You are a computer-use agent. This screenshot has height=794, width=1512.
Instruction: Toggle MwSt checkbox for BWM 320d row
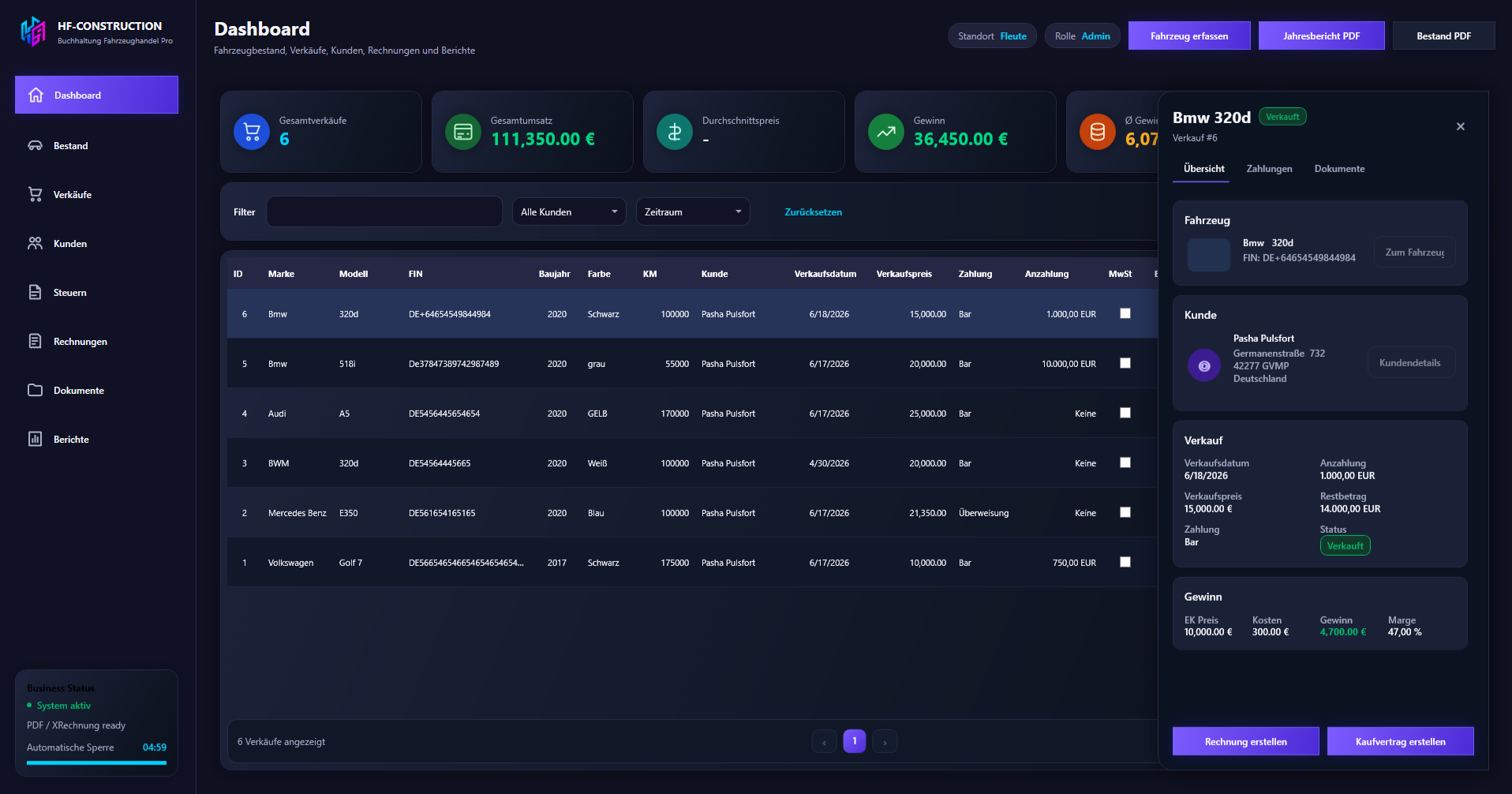coord(1125,463)
